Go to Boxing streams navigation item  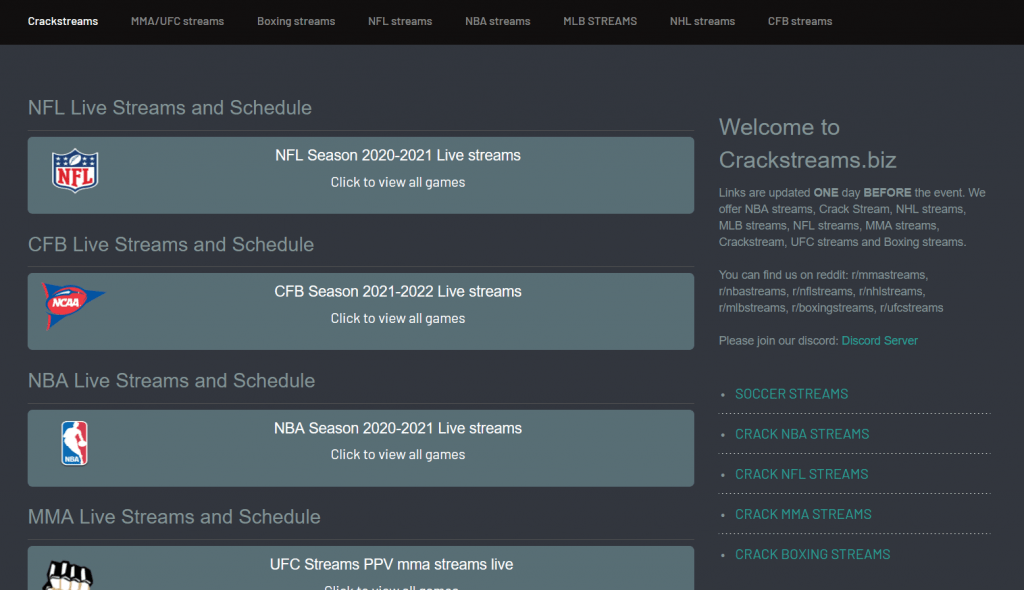click(296, 21)
